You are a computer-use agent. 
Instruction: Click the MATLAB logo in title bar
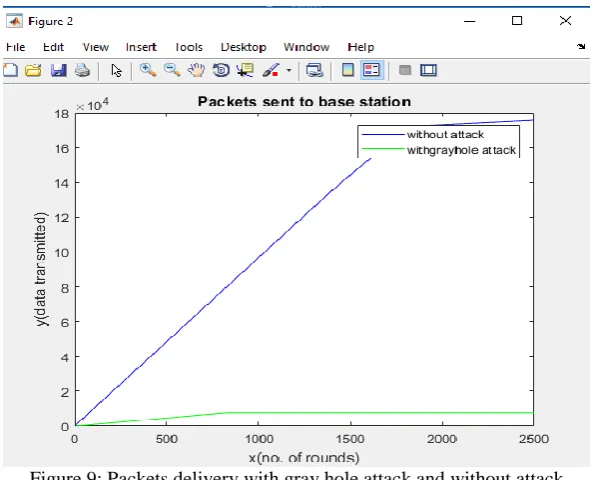point(14,21)
